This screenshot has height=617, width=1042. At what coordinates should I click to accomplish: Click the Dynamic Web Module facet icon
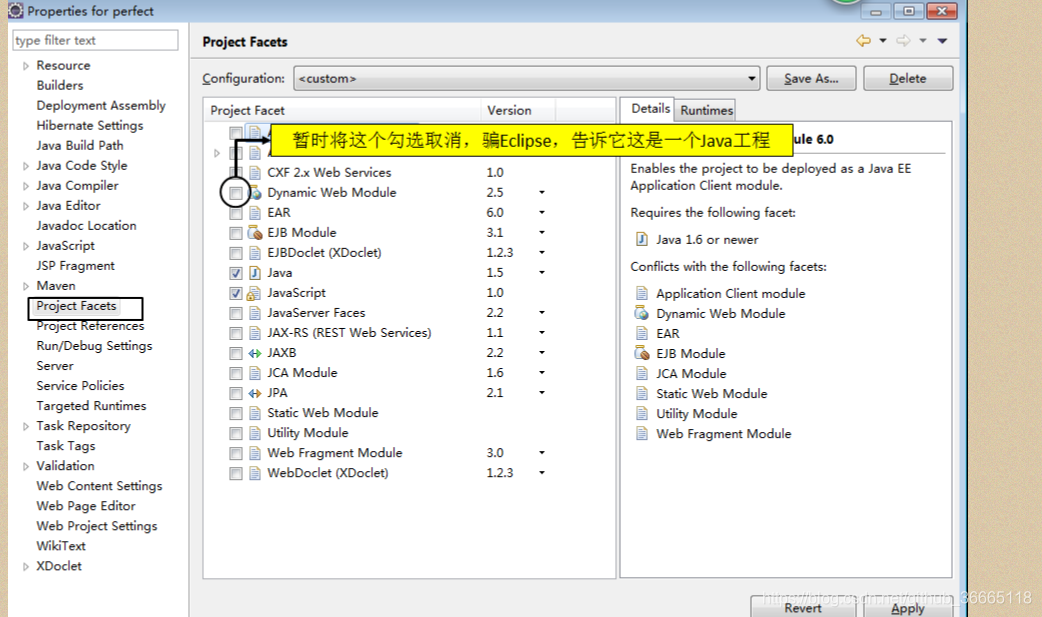pos(255,193)
